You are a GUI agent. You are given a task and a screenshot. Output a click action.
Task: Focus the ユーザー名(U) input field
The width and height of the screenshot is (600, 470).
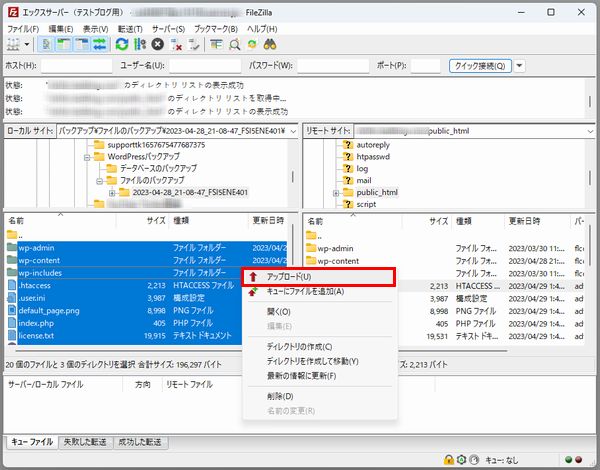pyautogui.click(x=205, y=66)
